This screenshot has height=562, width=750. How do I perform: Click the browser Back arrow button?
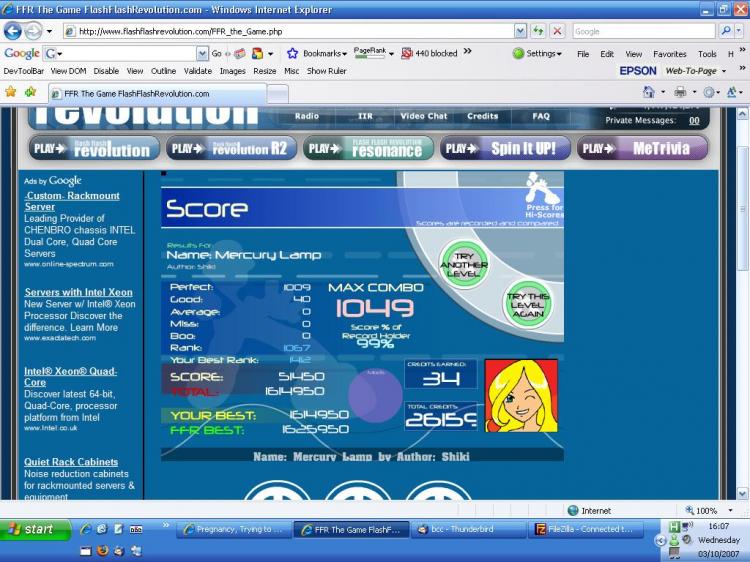pyautogui.click(x=12, y=32)
